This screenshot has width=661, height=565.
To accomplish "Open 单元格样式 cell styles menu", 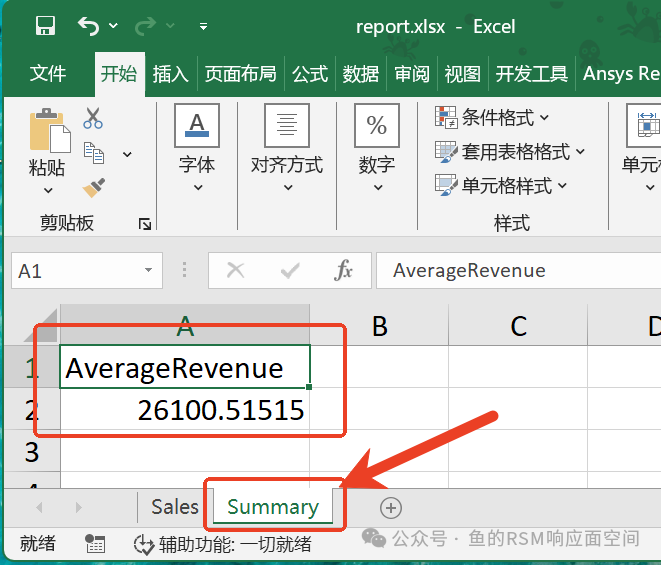I will (x=501, y=186).
